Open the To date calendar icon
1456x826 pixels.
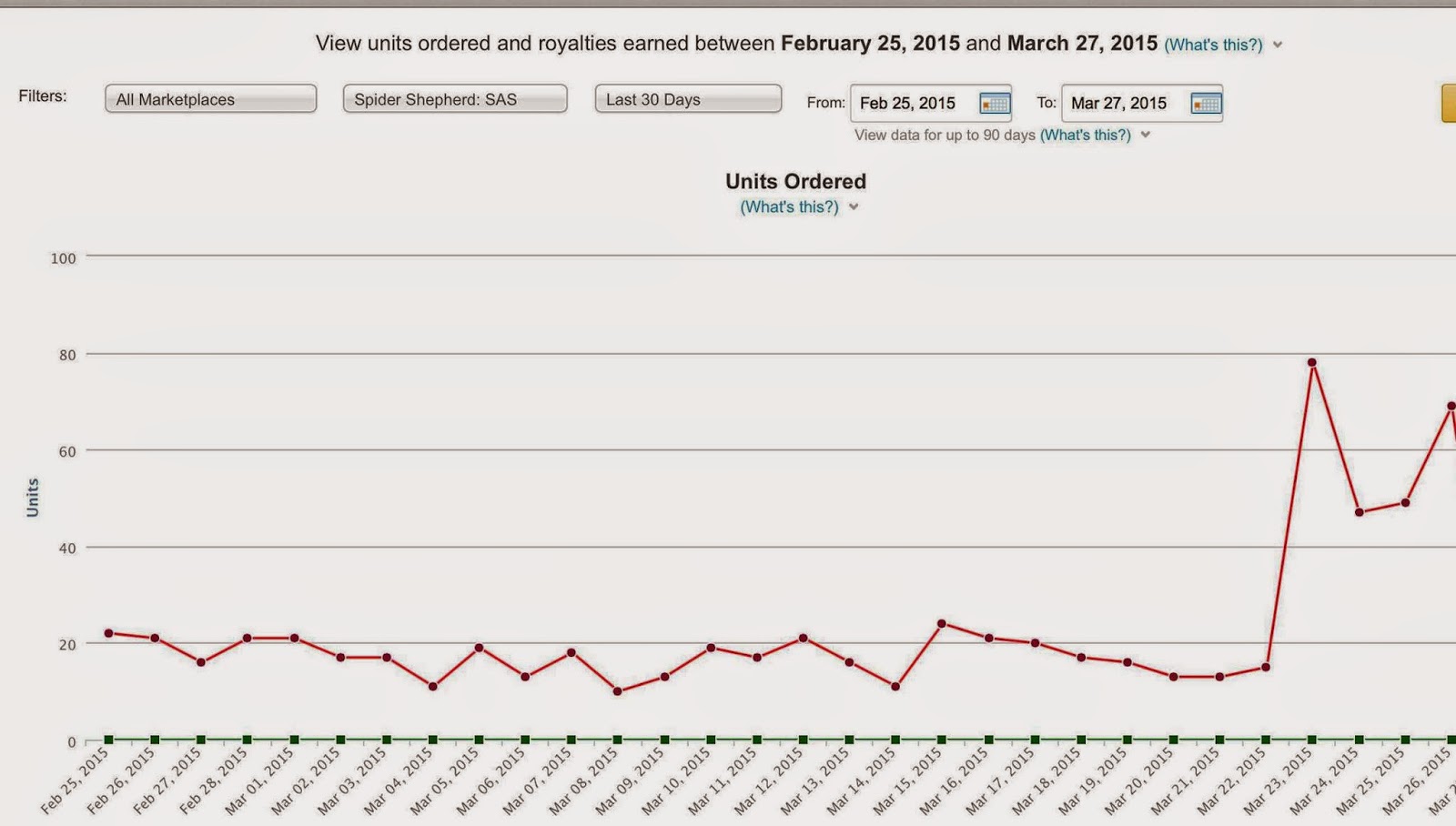pos(1206,104)
